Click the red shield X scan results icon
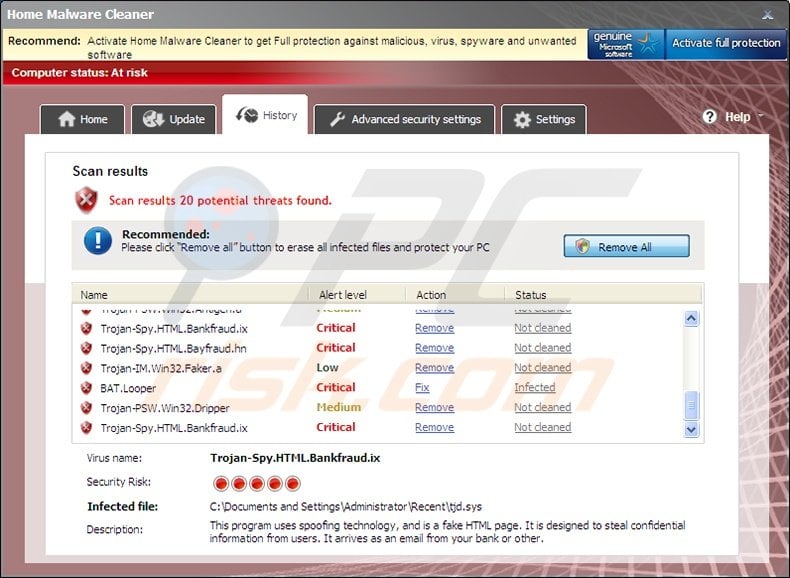Viewport: 790px width, 578px height. (87, 200)
